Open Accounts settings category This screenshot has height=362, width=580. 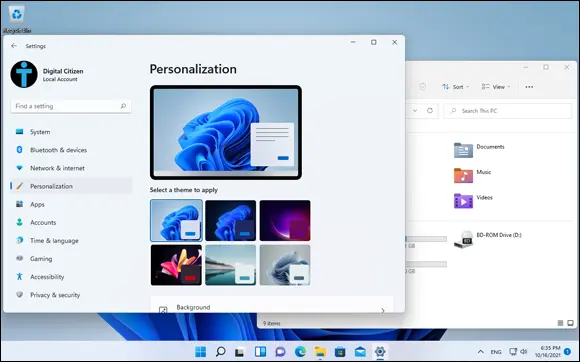pyautogui.click(x=71, y=222)
